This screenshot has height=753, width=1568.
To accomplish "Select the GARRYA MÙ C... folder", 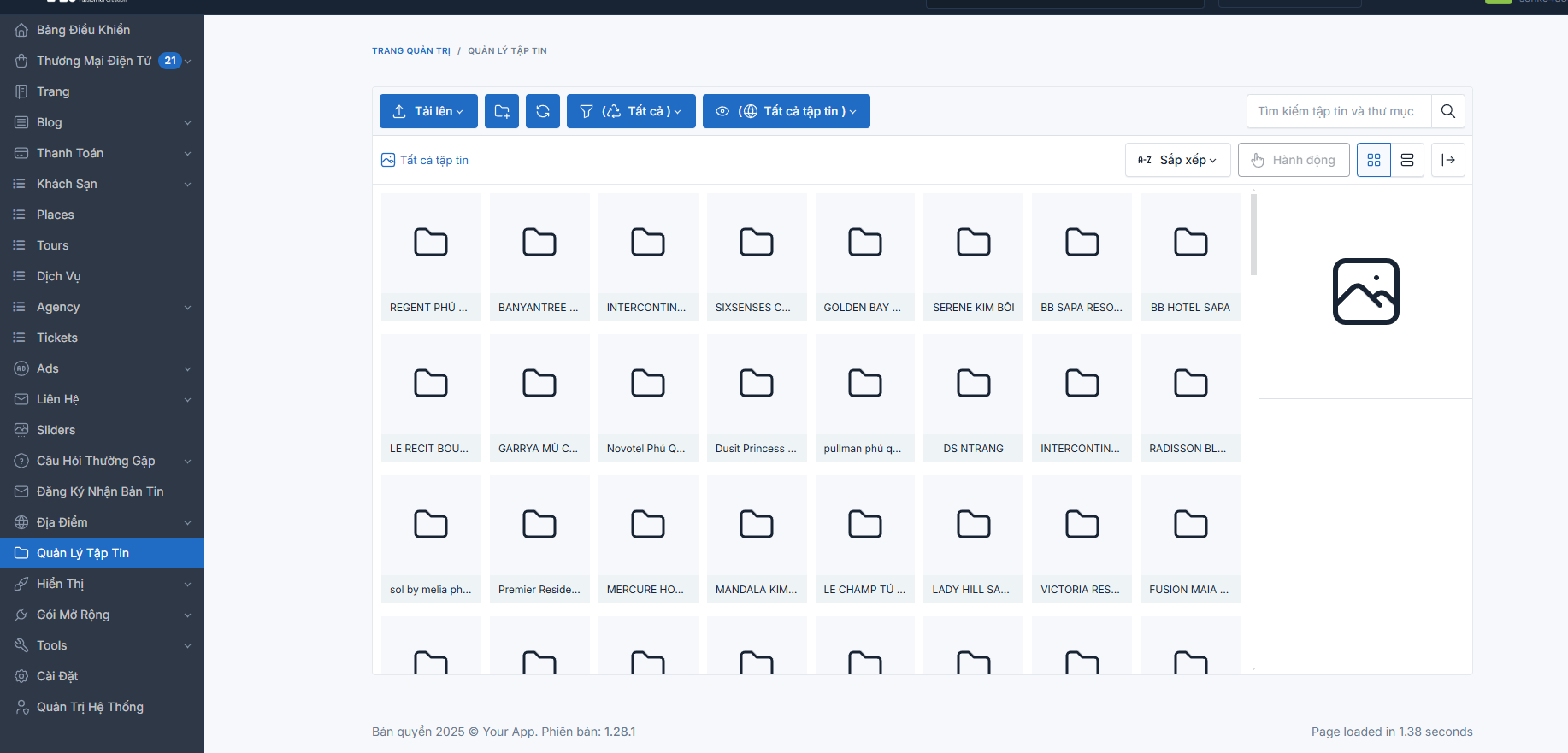I will click(x=539, y=398).
